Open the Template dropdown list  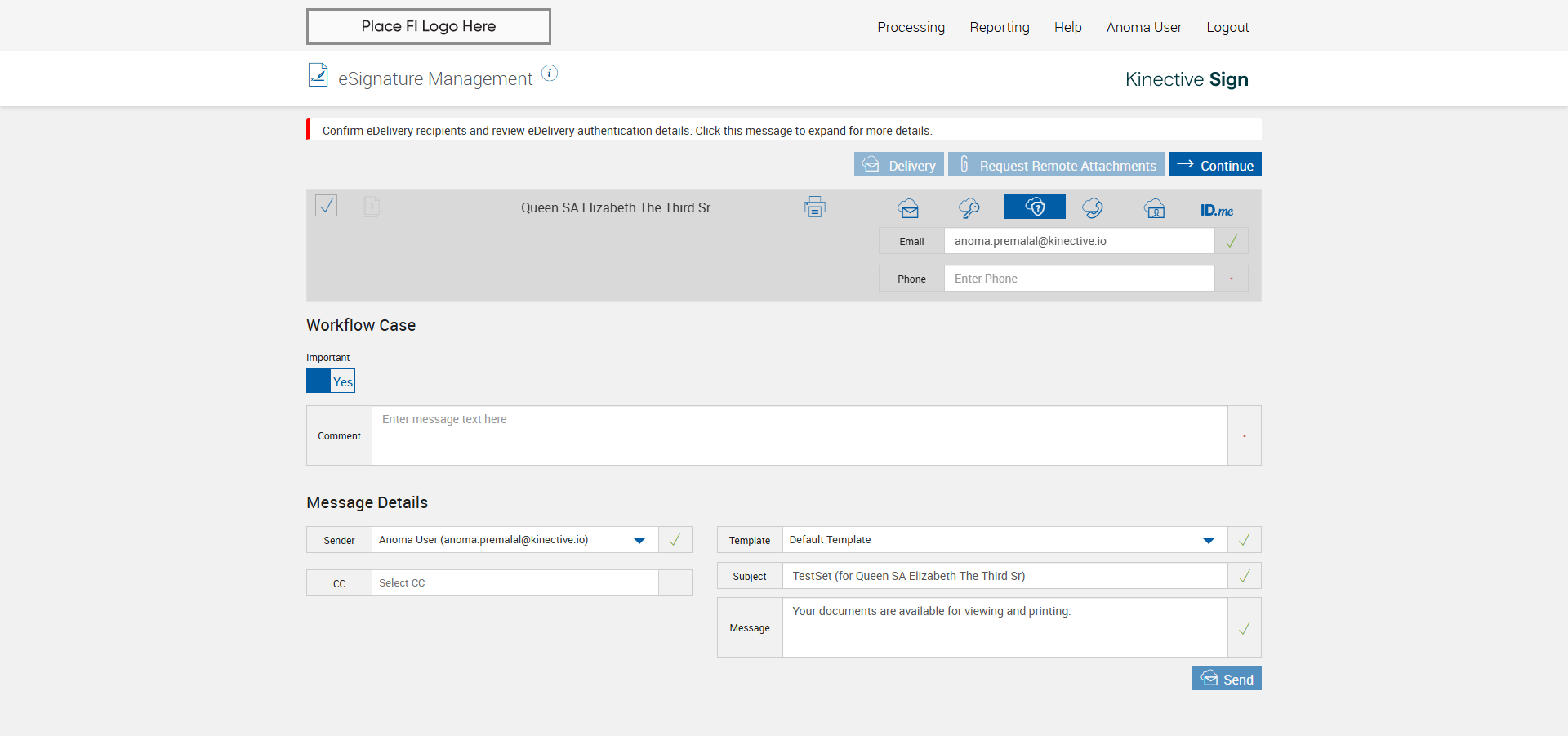[1208, 540]
